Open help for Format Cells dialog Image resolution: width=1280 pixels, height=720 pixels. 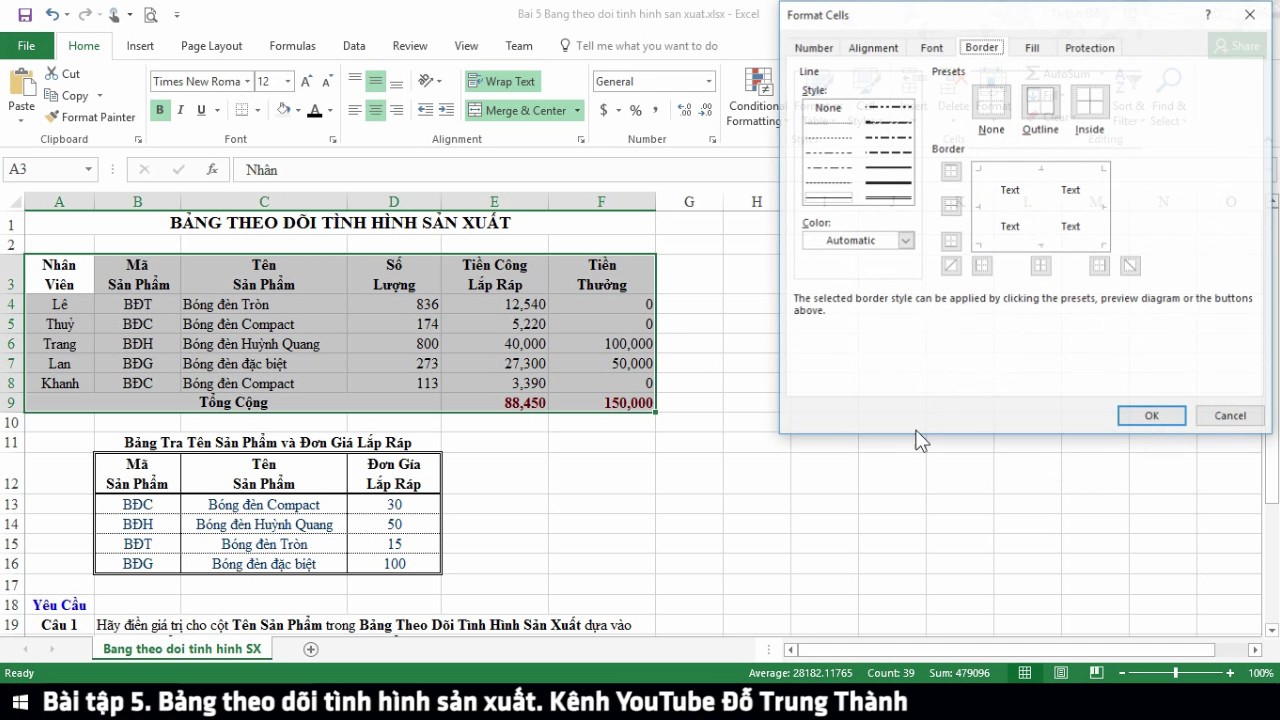[1208, 15]
